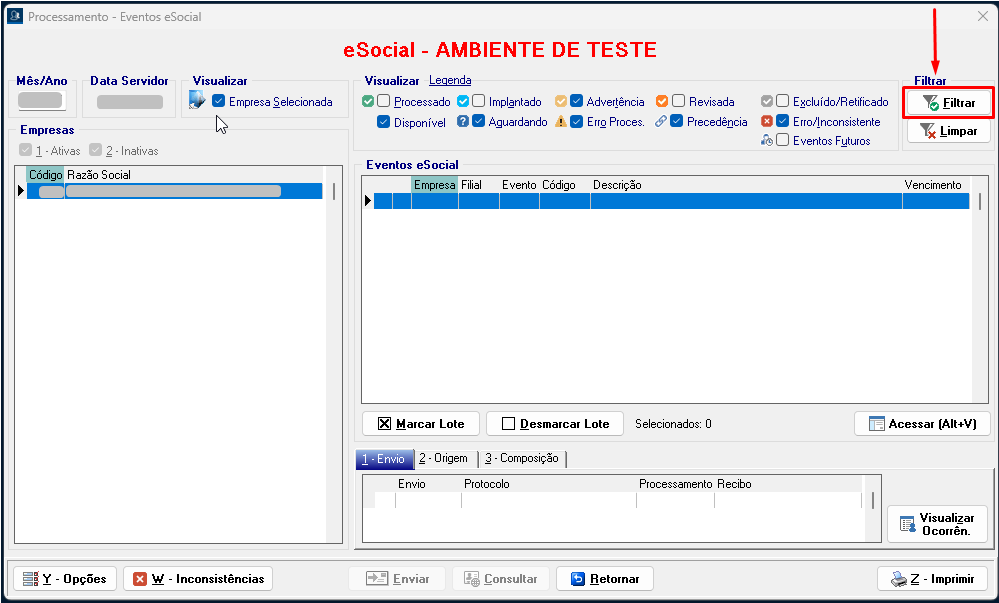Enable the Processado checkbox
This screenshot has width=999, height=603.
tap(384, 102)
